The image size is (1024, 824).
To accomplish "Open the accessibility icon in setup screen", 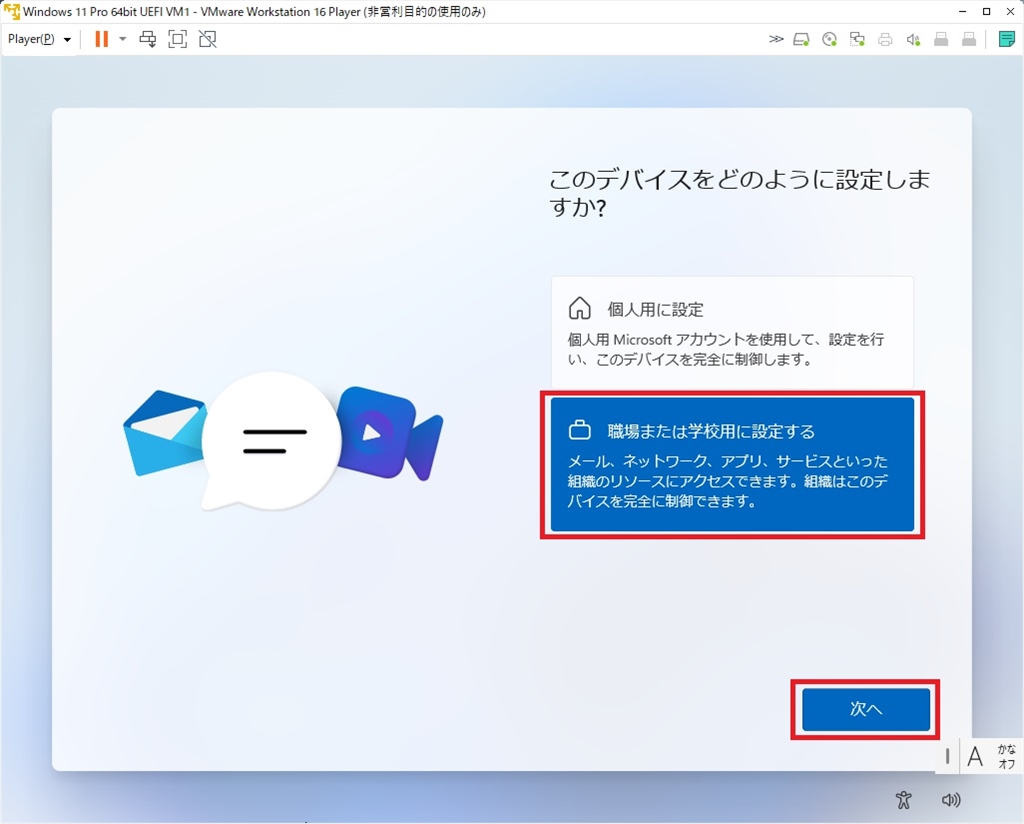I will 904,800.
